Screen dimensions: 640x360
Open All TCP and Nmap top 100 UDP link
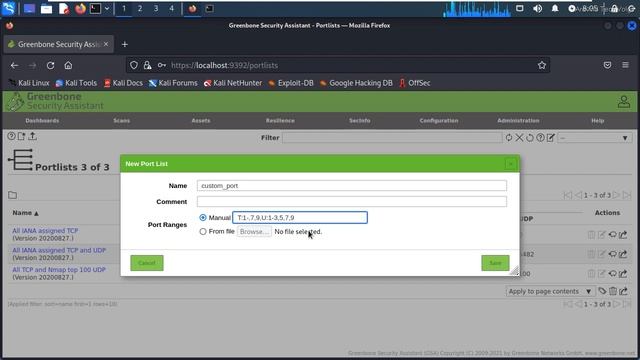[59, 270]
